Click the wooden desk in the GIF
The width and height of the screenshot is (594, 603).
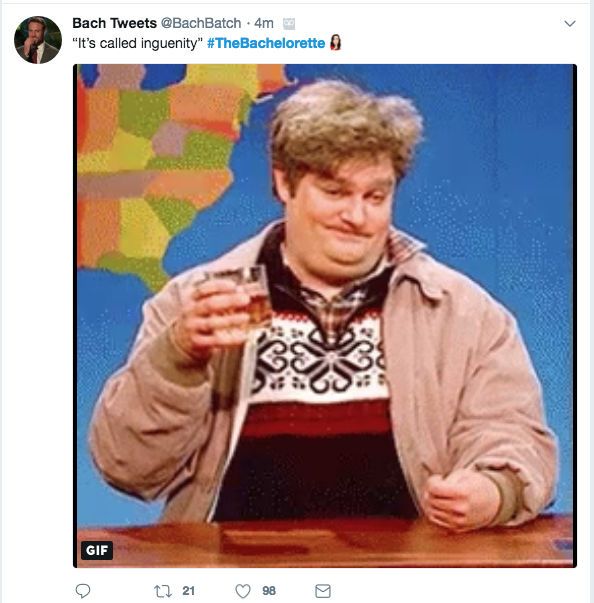pyautogui.click(x=325, y=541)
